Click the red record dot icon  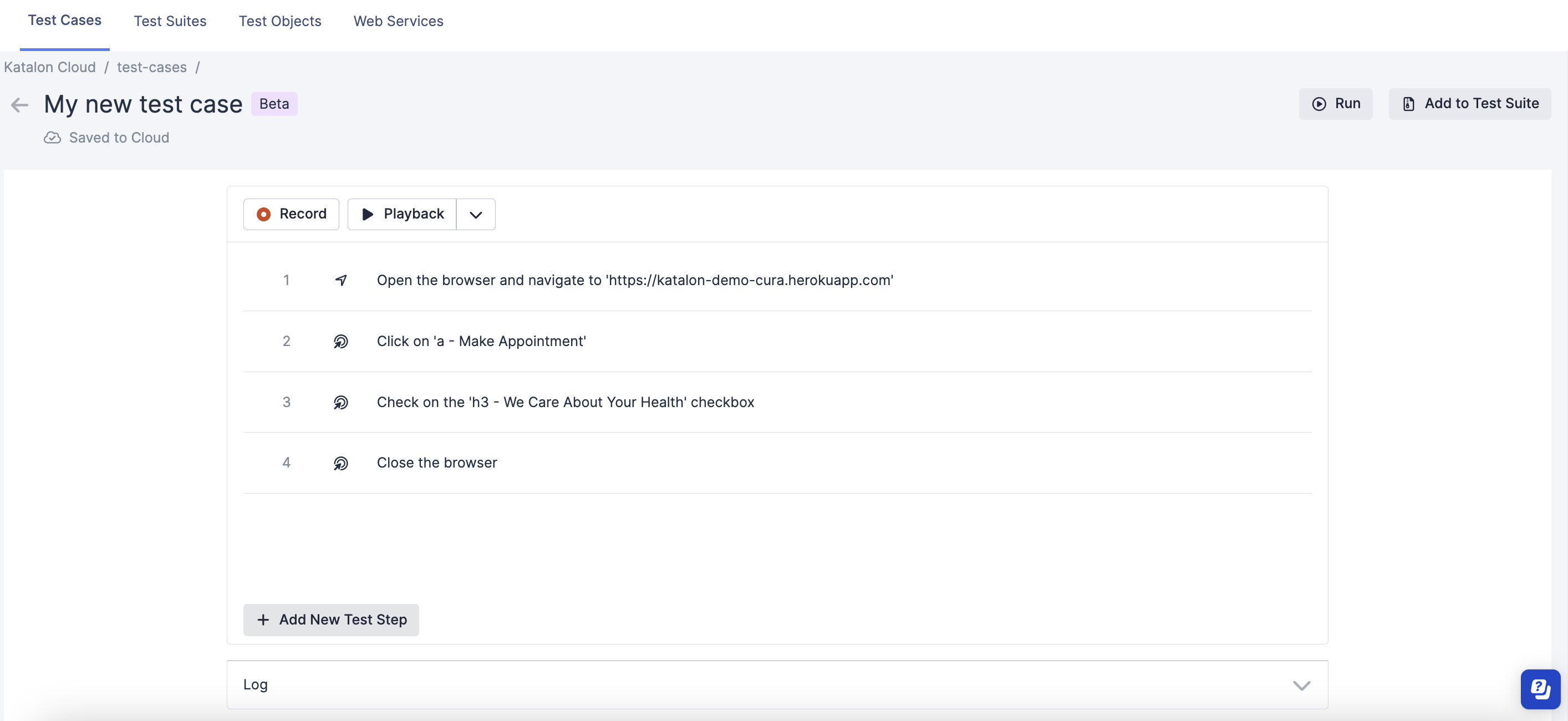point(263,214)
